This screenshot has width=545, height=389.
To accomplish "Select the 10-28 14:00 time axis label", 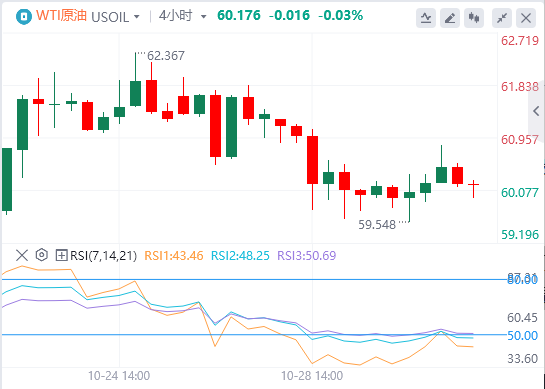I will (x=312, y=376).
